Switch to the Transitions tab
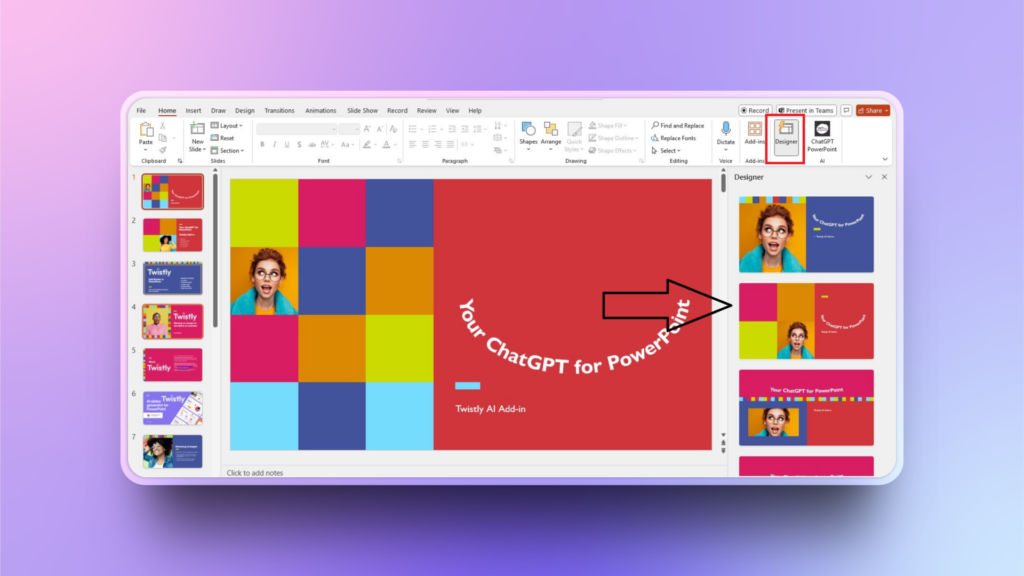1024x576 pixels. pos(279,110)
